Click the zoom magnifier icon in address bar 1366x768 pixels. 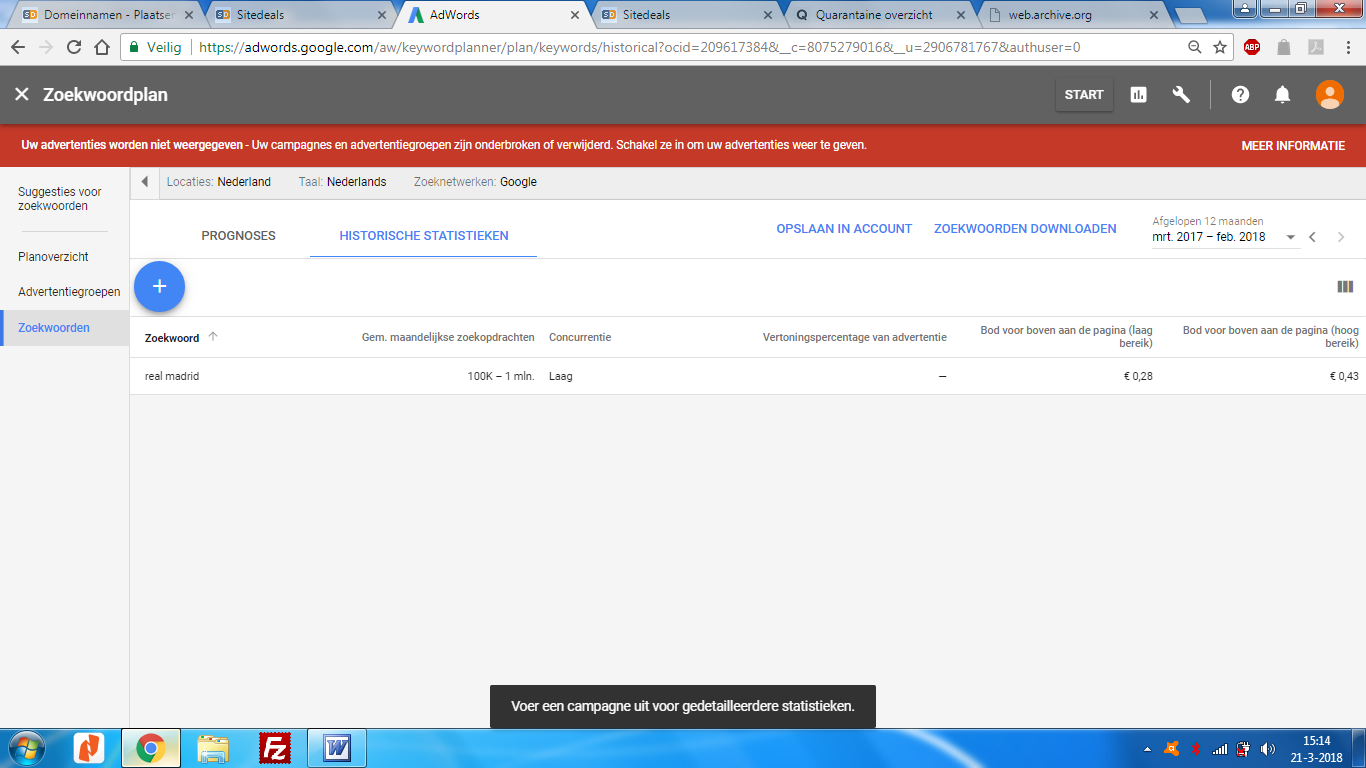tap(1194, 47)
